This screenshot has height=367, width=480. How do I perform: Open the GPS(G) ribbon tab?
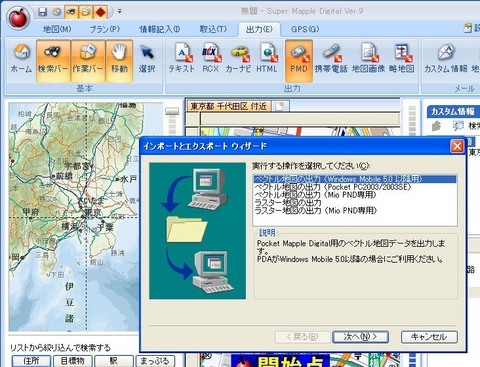click(x=305, y=29)
